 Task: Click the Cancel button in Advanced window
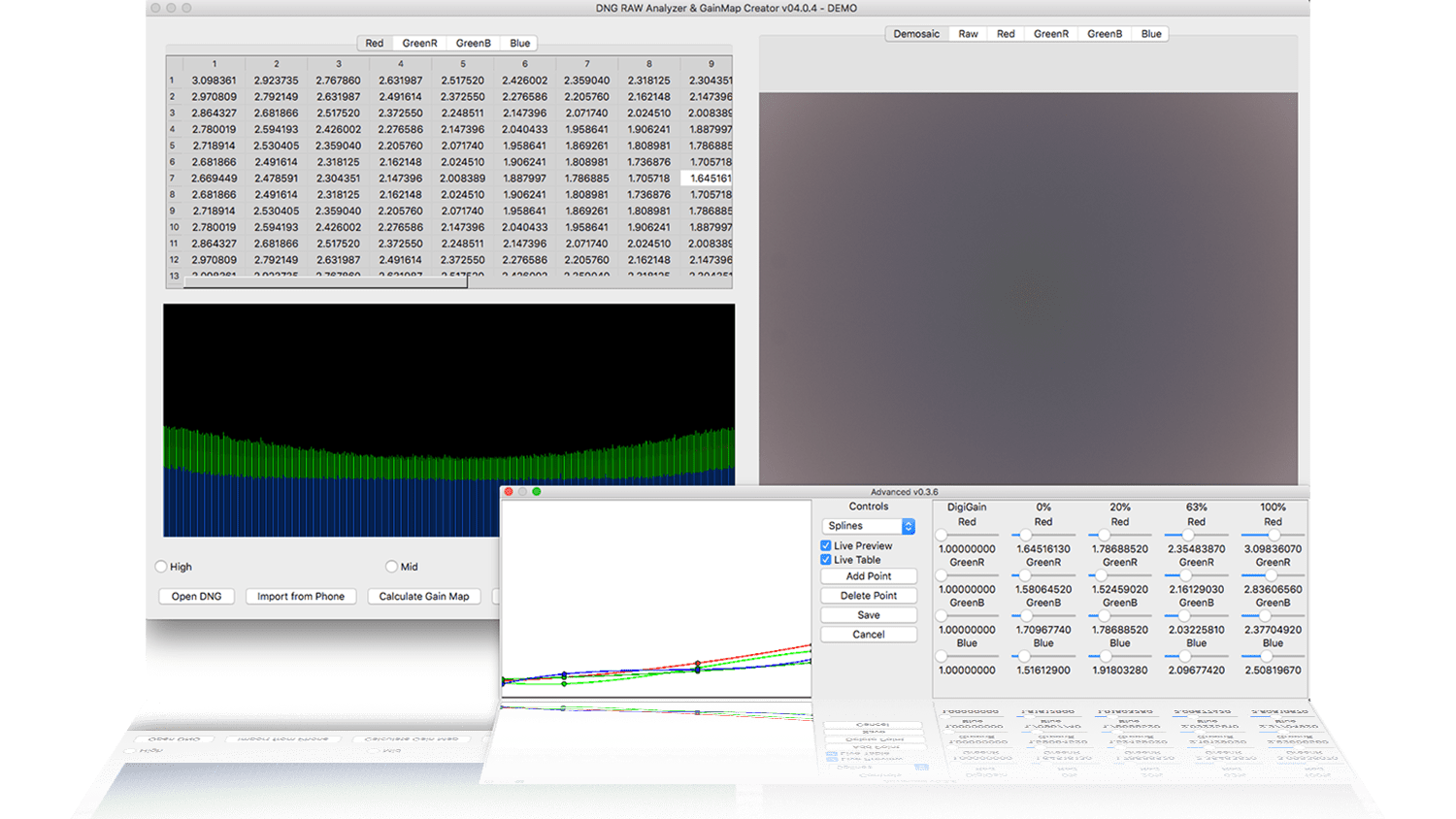coord(868,635)
